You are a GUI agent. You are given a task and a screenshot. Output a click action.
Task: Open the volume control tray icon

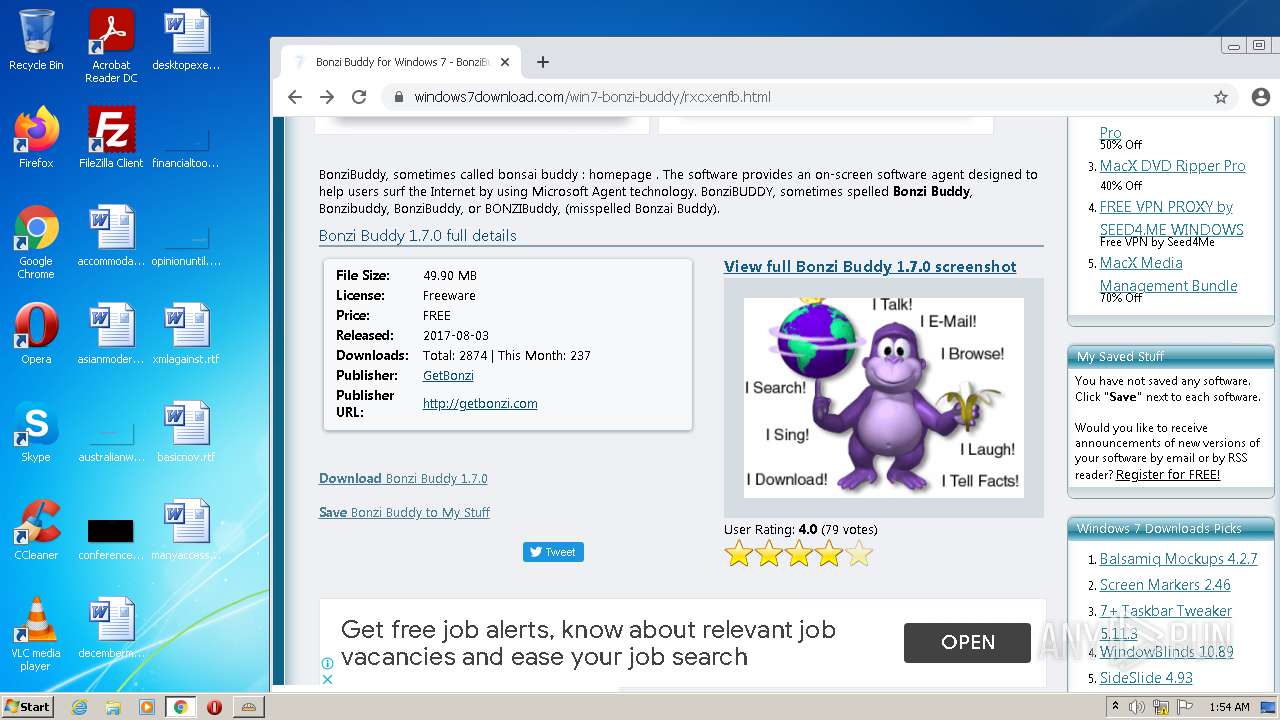tap(1137, 707)
